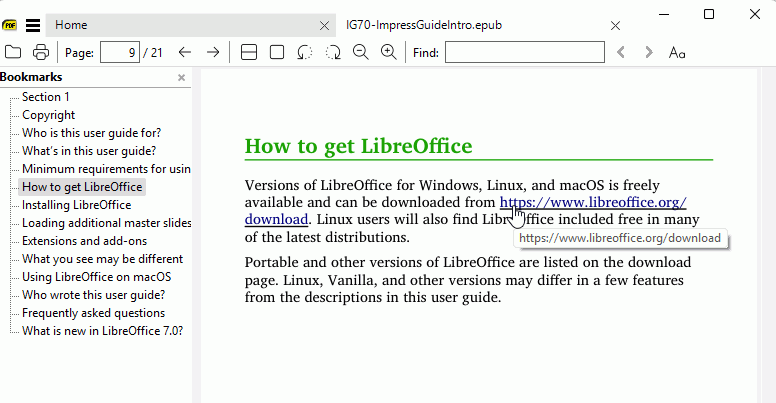Click the 'How to get LibreOffice' page heading
The image size is (776, 403).
(x=358, y=146)
